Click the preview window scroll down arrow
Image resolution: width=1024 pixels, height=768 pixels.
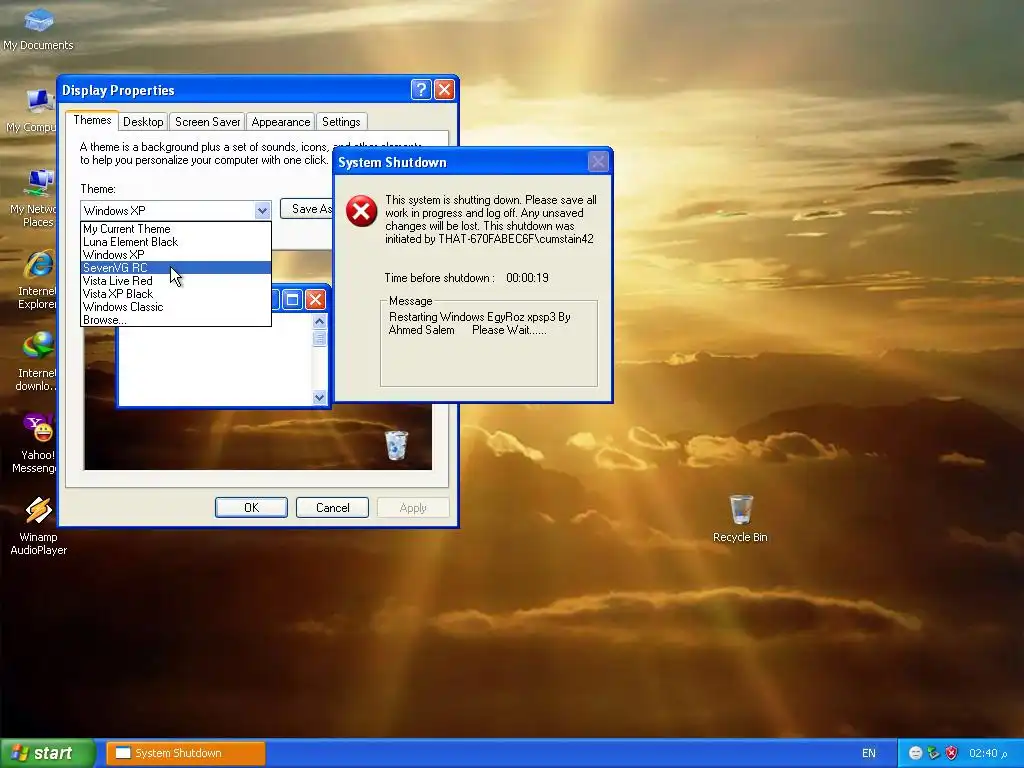319,397
